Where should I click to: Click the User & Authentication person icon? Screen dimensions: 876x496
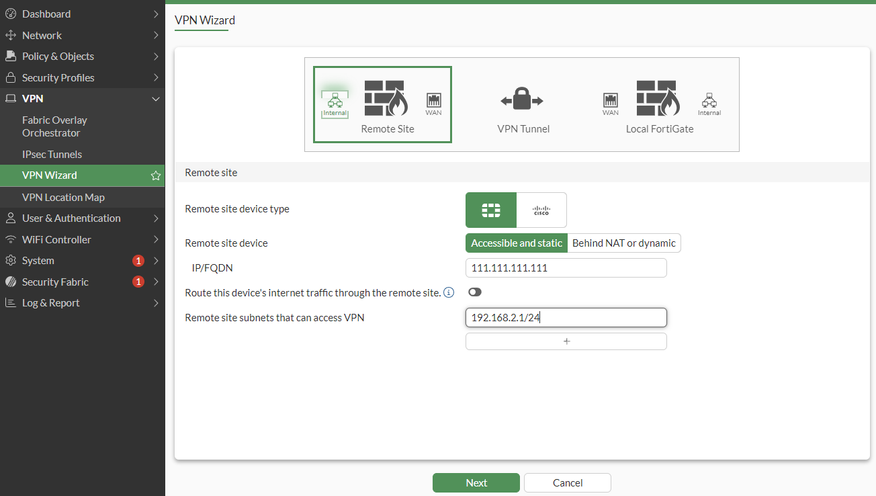pos(11,218)
